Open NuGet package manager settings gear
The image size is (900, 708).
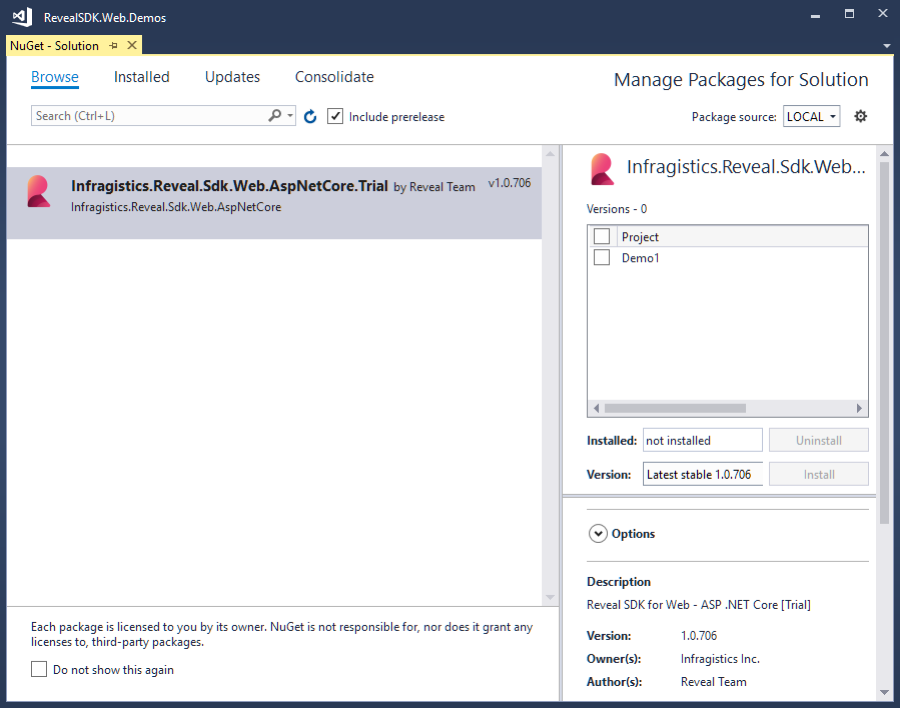pyautogui.click(x=860, y=116)
